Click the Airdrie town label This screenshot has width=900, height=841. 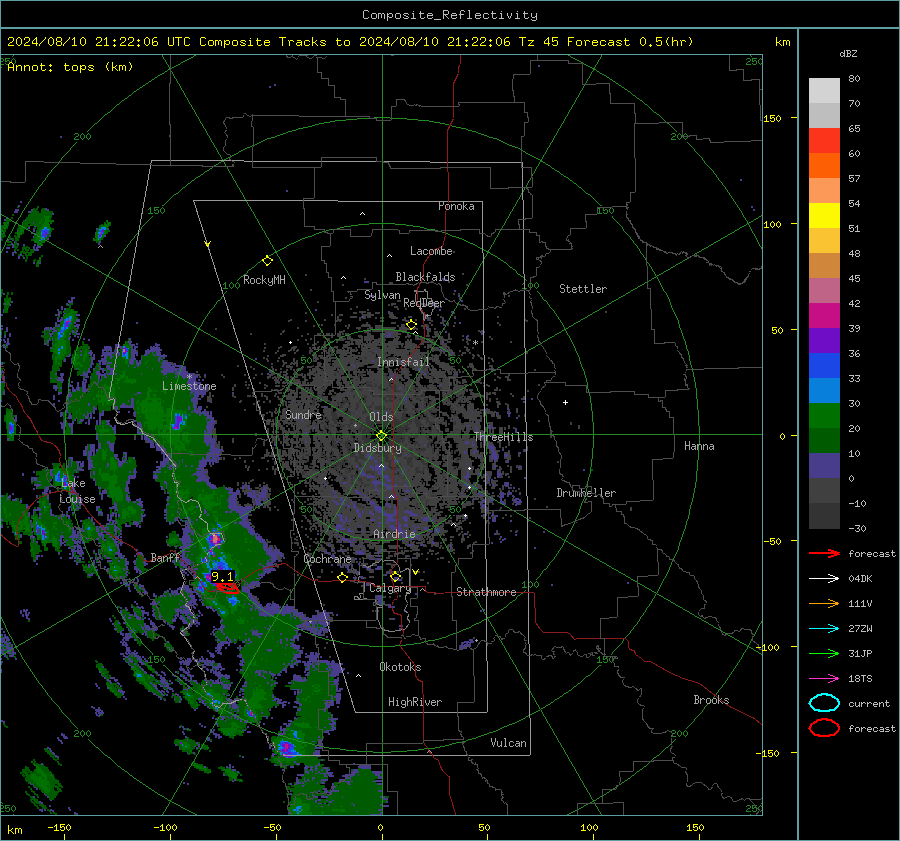[394, 534]
